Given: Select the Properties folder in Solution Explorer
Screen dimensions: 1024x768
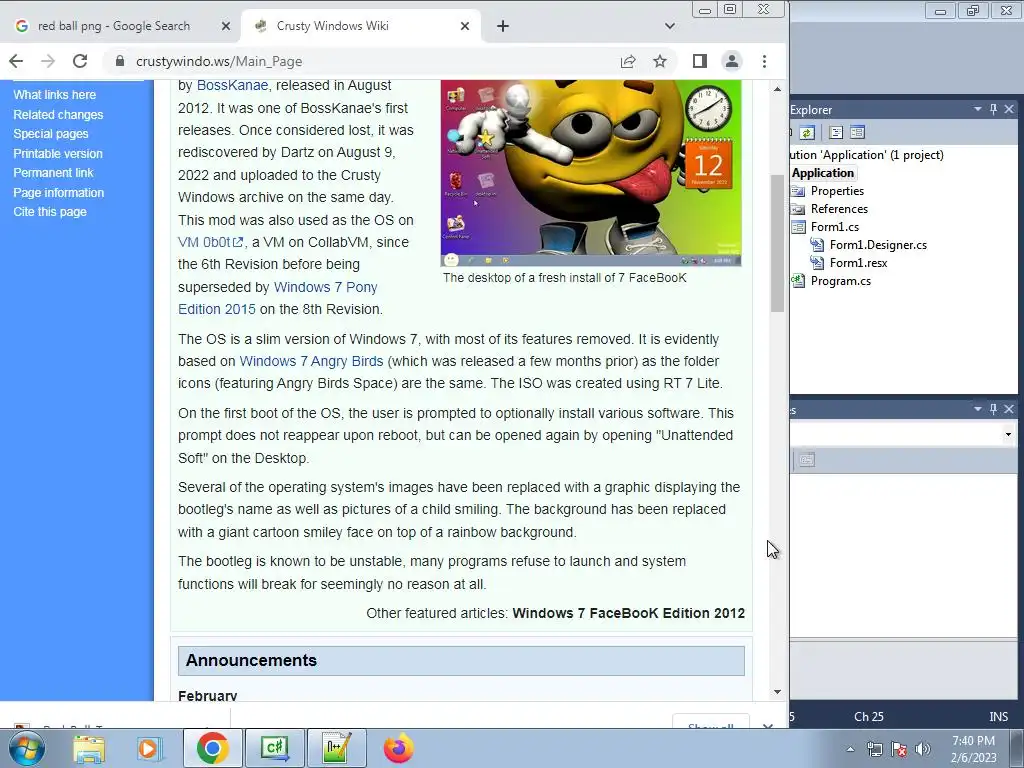Looking at the screenshot, I should click(x=837, y=191).
